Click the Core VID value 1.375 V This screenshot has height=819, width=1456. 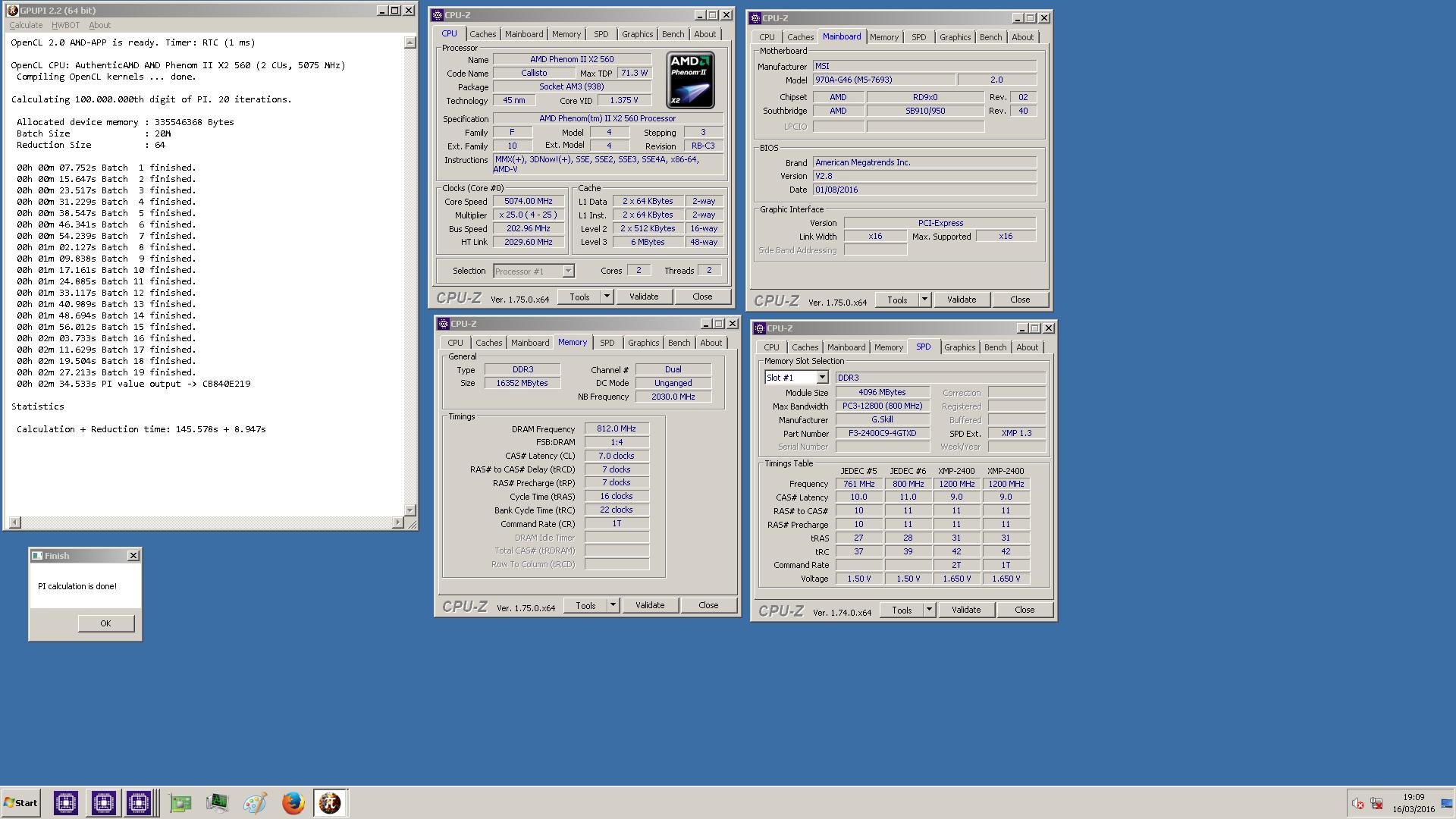tap(624, 100)
